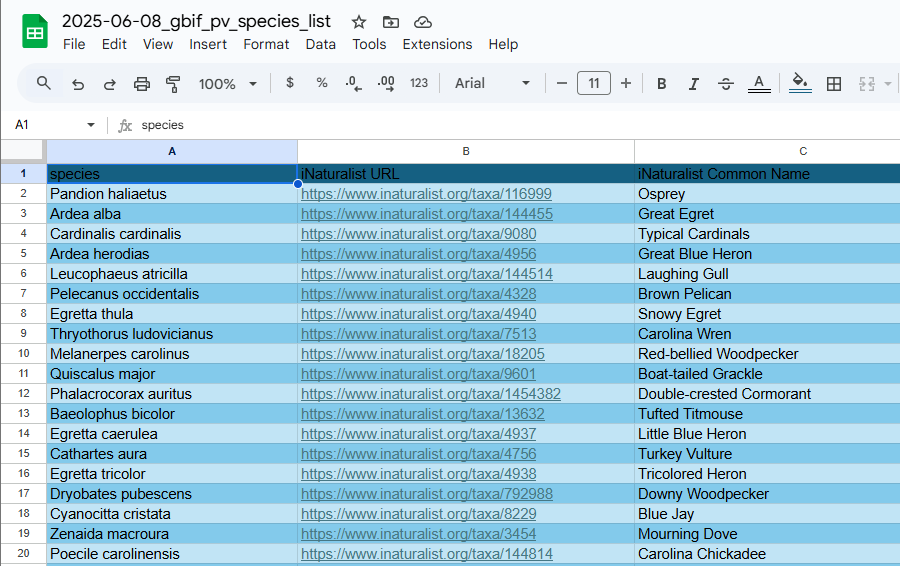
Task: Open the Data menu
Action: pyautogui.click(x=320, y=44)
